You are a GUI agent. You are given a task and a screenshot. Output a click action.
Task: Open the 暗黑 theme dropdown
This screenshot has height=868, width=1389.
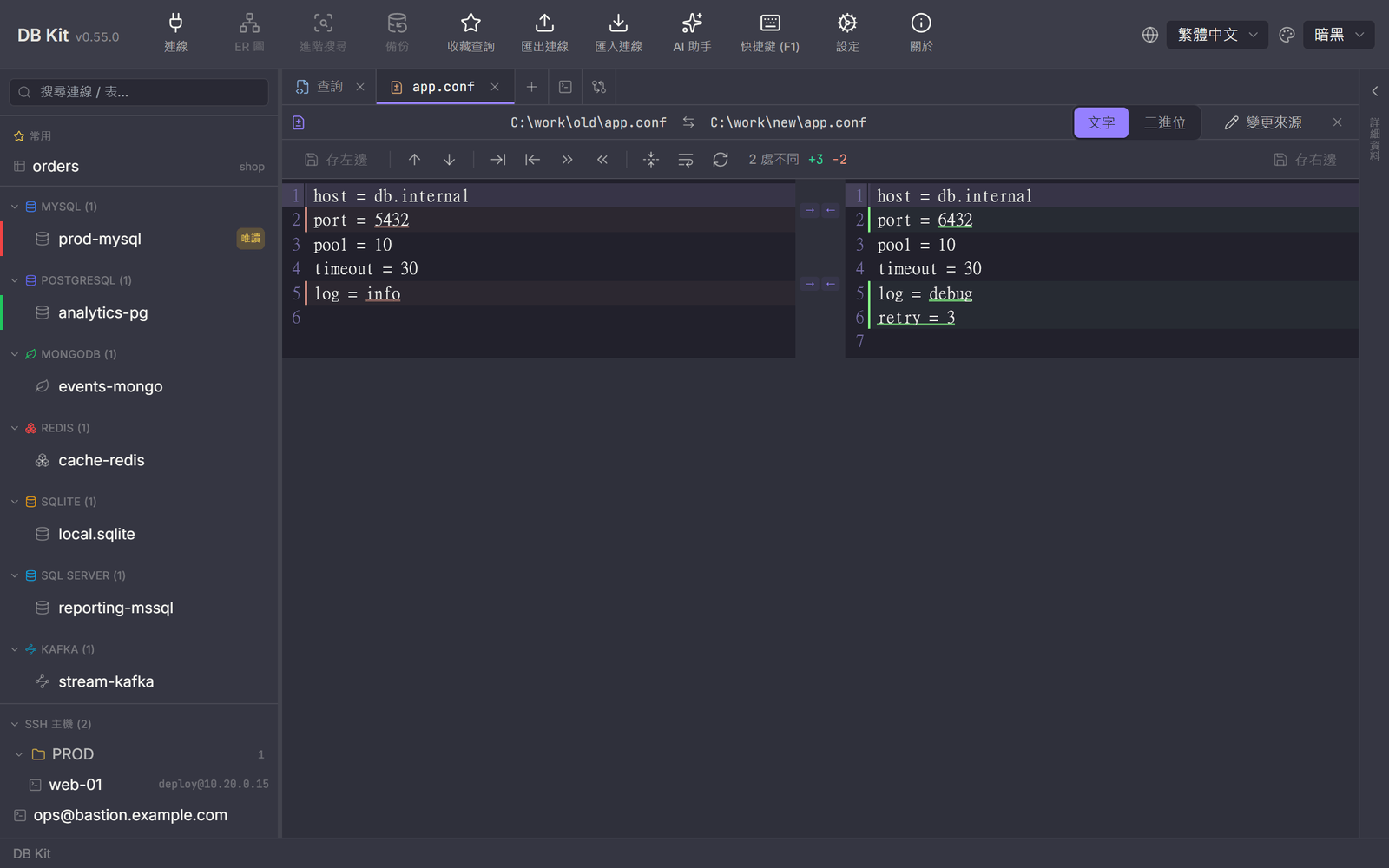pos(1338,35)
